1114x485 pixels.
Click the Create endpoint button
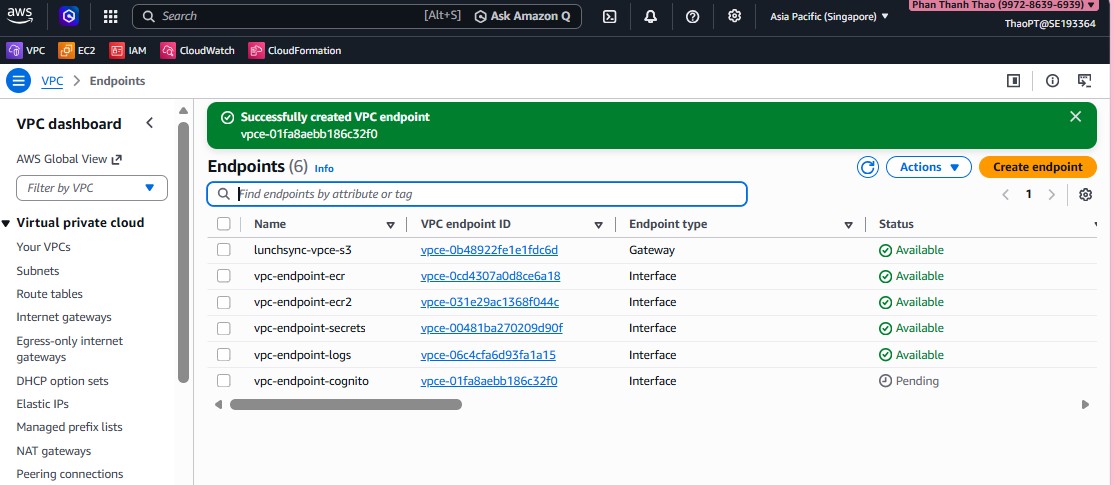click(x=1037, y=167)
